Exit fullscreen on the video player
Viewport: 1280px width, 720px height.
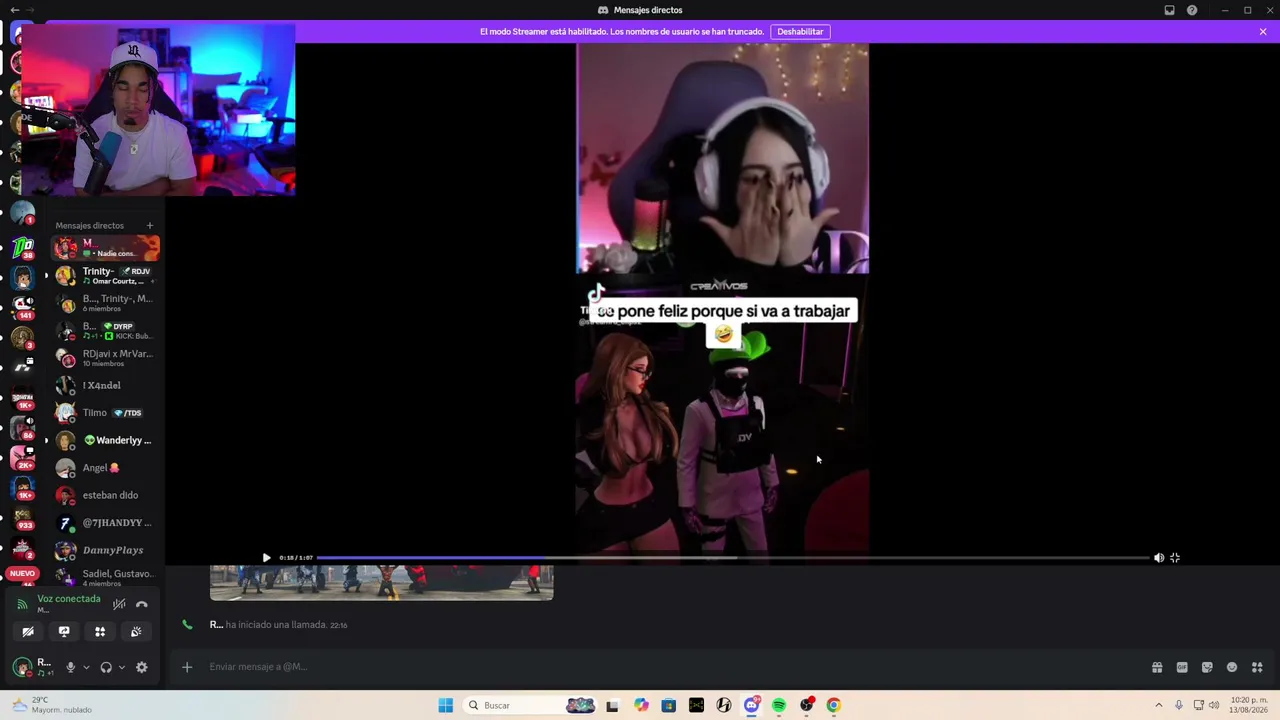tap(1175, 558)
